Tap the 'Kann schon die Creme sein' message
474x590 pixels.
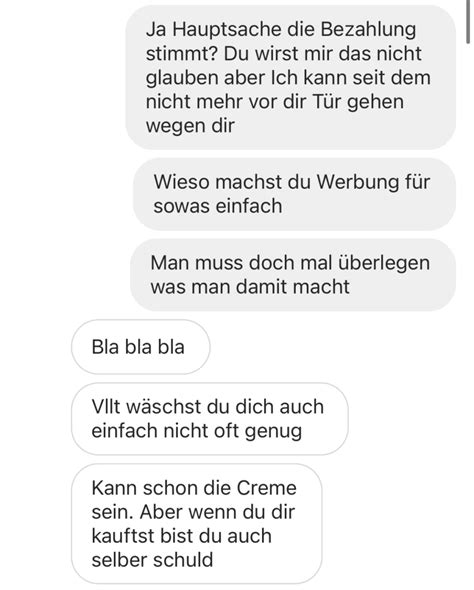196,523
